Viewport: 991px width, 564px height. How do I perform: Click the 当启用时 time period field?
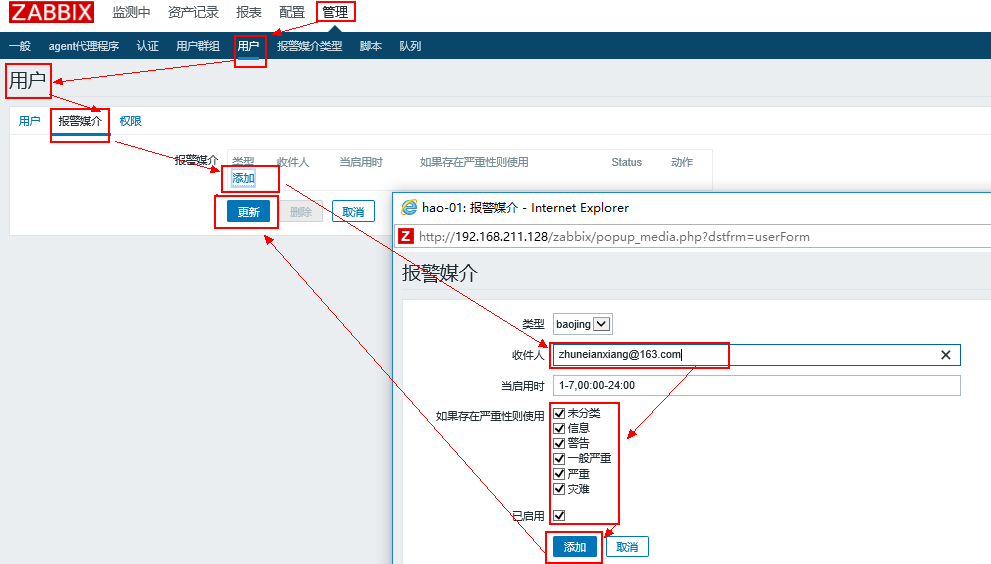[x=757, y=386]
